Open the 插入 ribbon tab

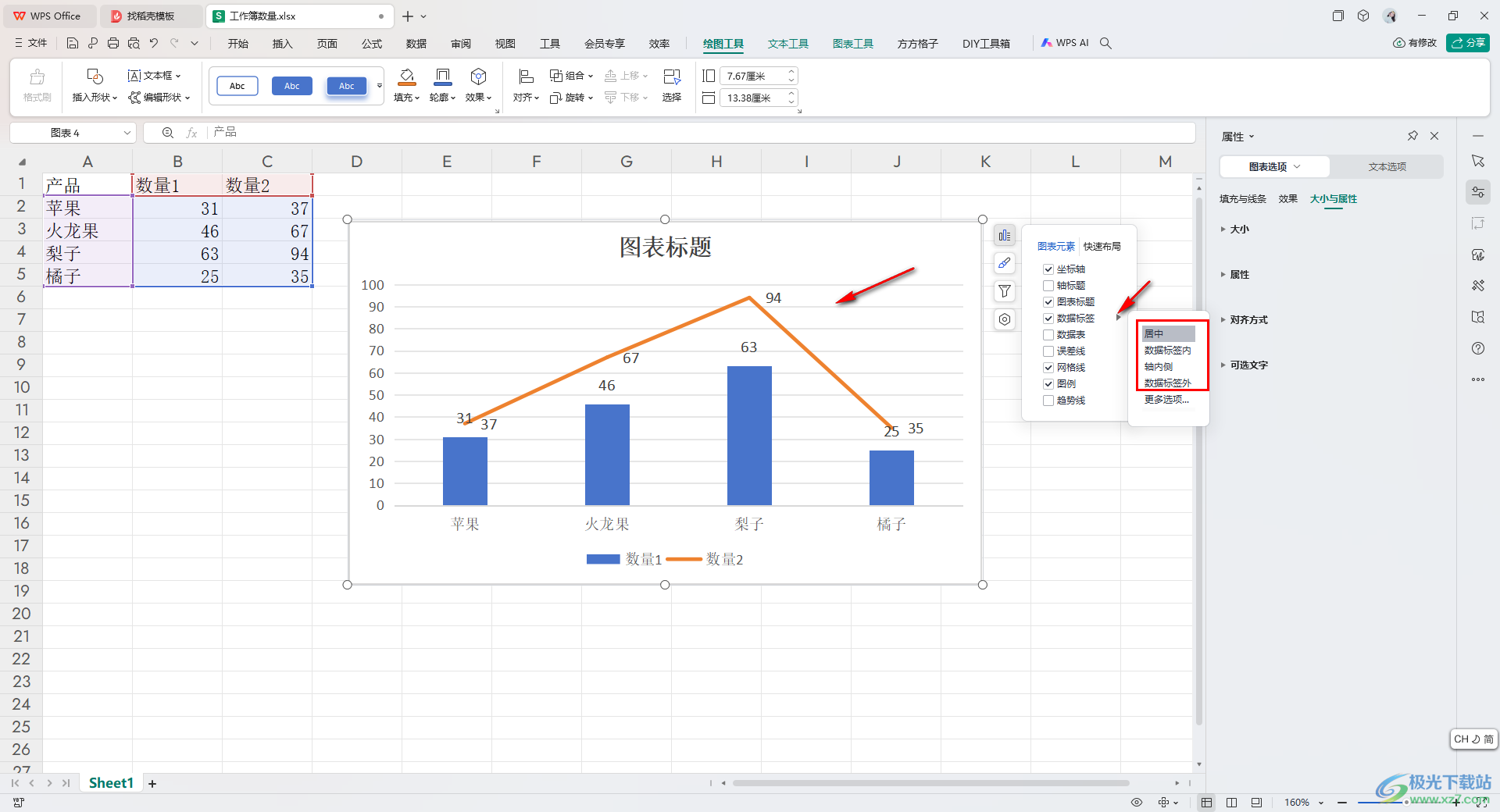tap(282, 44)
